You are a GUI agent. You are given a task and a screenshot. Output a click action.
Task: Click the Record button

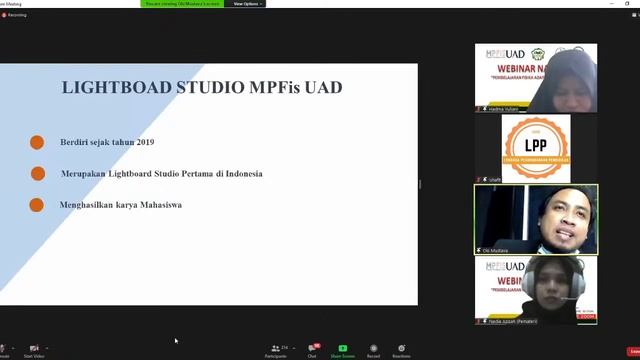pyautogui.click(x=373, y=351)
